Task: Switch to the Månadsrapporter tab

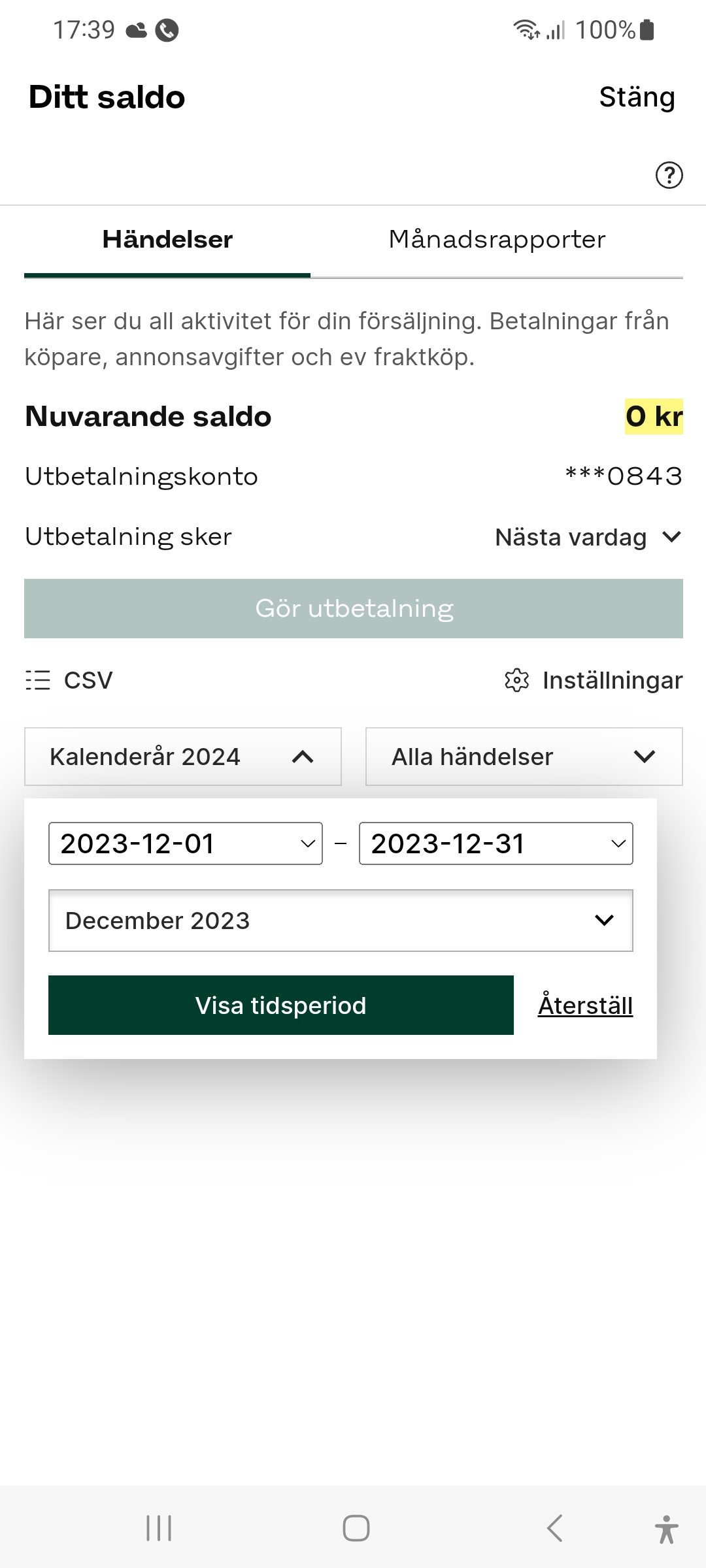Action: click(x=497, y=240)
